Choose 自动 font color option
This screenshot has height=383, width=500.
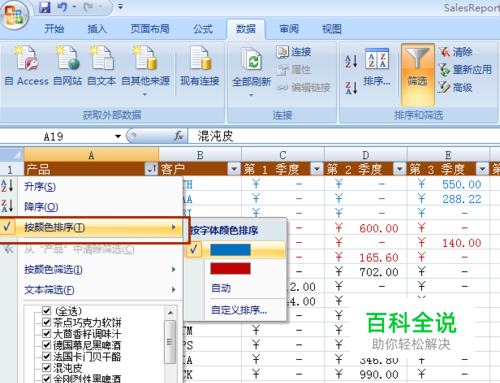pos(221,288)
